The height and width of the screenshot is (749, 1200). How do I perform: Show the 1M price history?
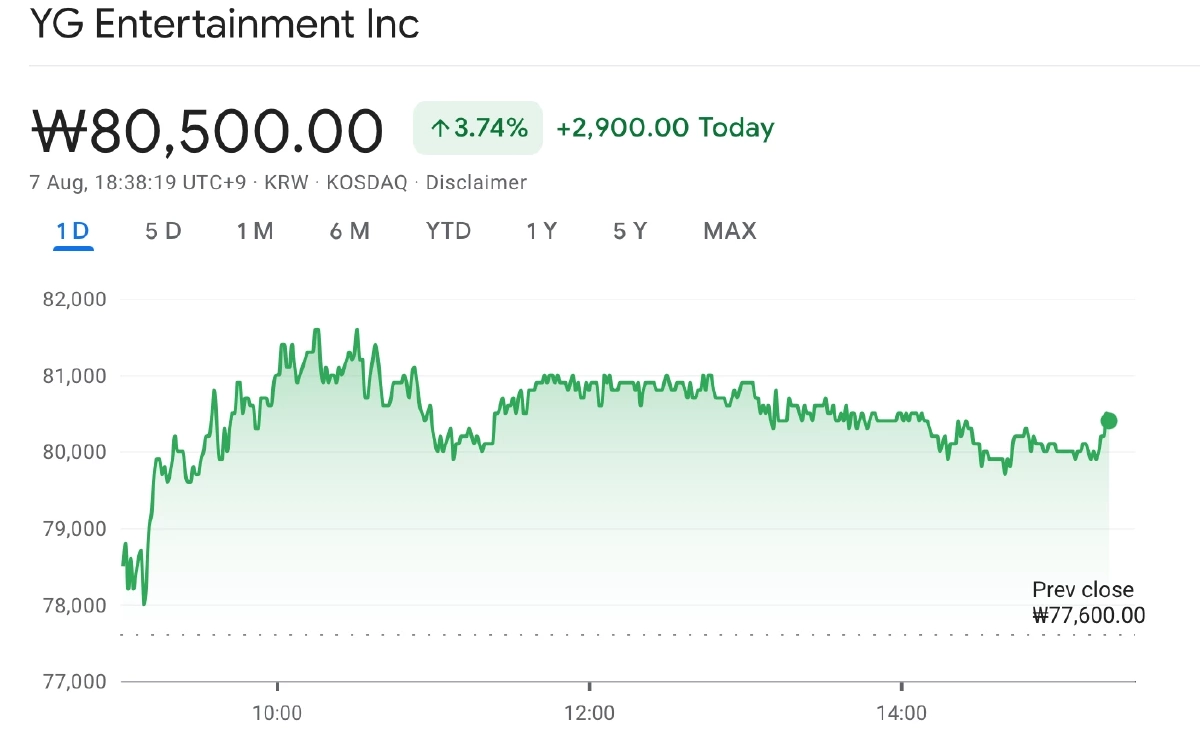coord(255,232)
